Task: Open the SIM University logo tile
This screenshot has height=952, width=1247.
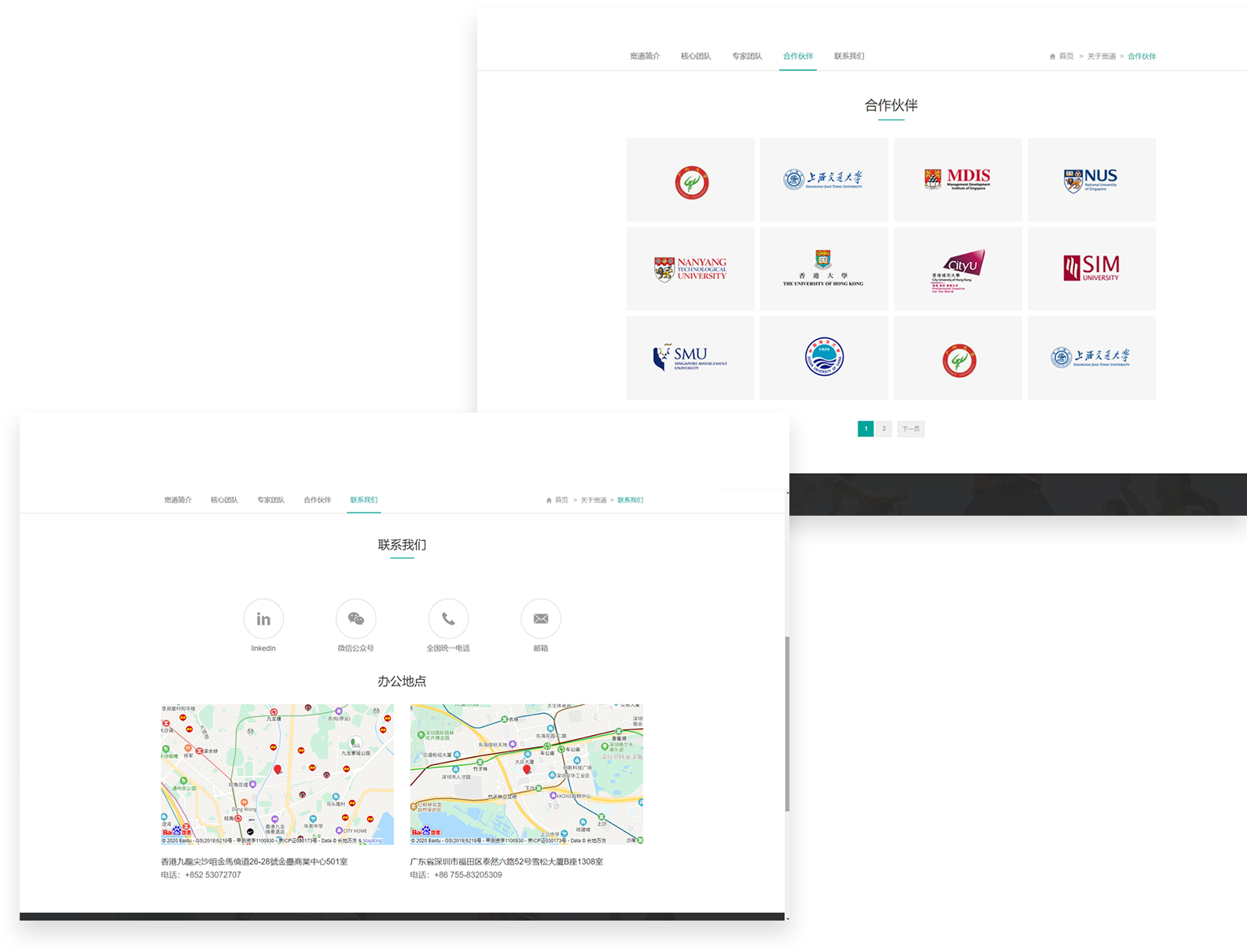Action: pos(1091,269)
